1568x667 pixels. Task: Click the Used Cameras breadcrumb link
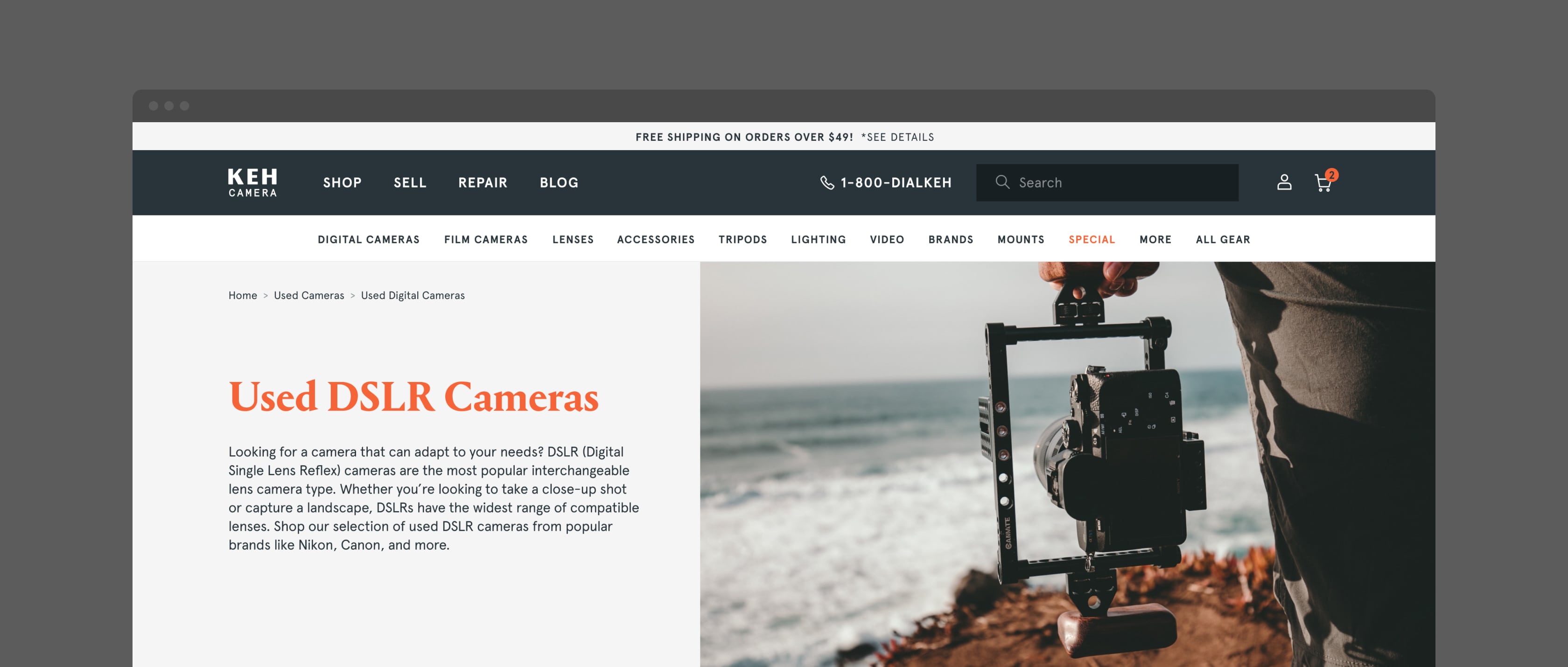[309, 294]
